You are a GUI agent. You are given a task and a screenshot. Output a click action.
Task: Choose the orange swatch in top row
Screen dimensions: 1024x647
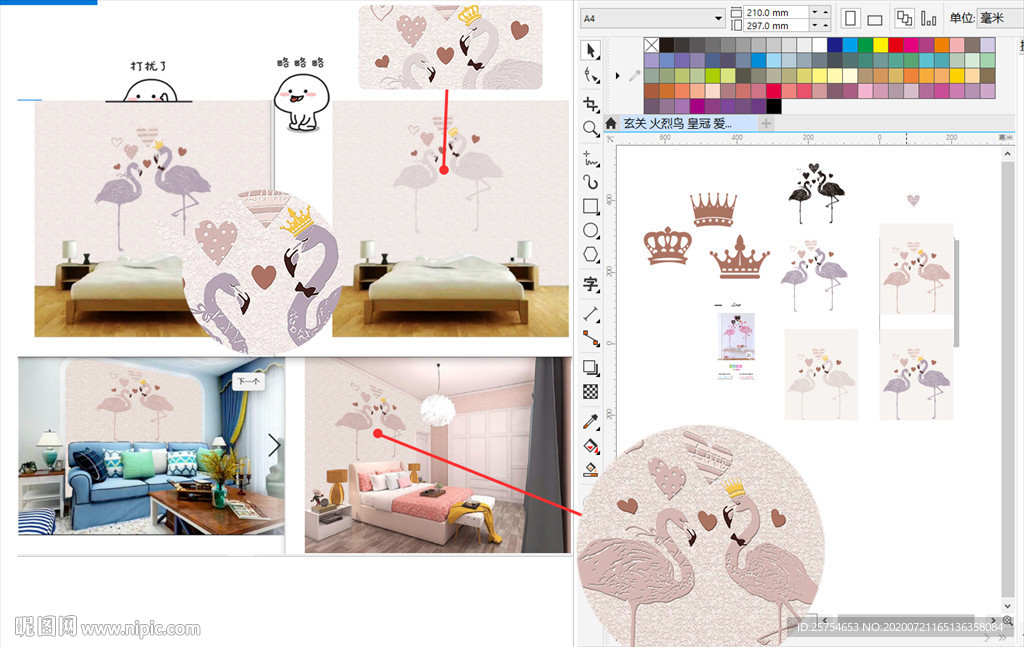point(942,45)
